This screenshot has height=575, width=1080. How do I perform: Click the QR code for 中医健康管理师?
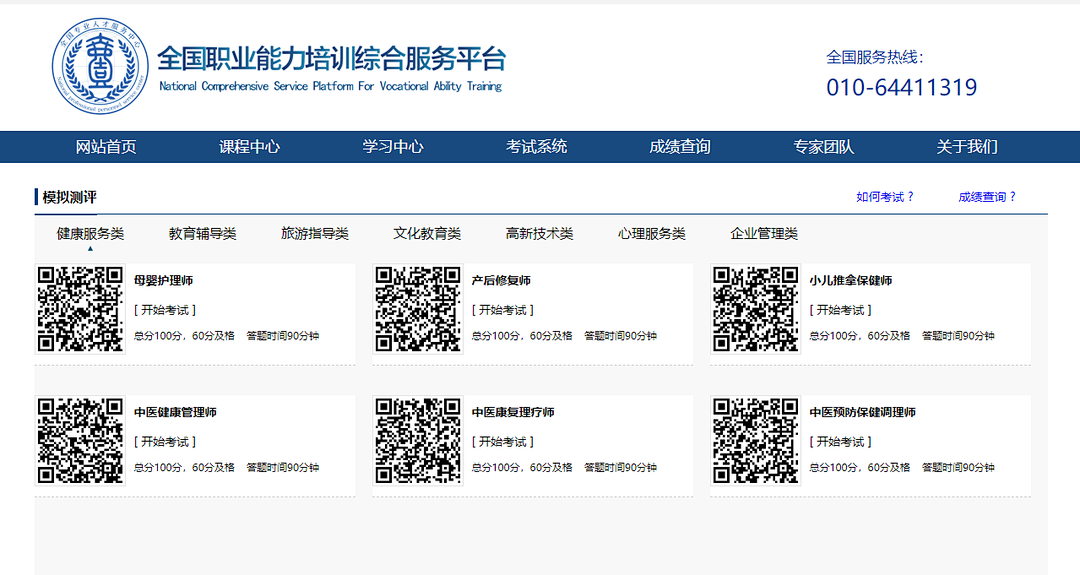pyautogui.click(x=81, y=441)
